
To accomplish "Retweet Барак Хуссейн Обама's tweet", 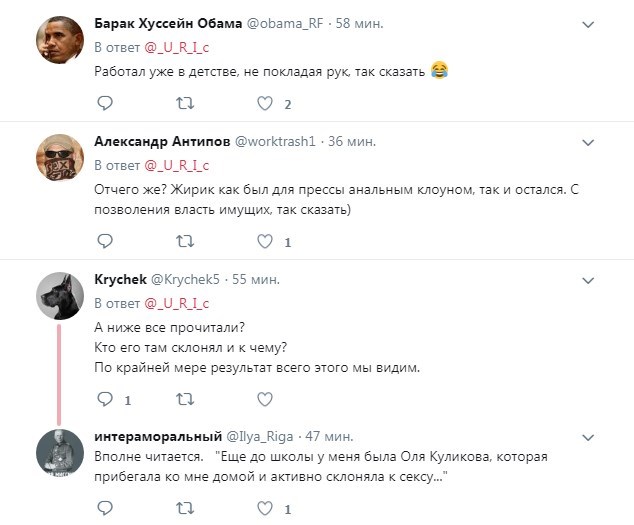I will (x=185, y=103).
